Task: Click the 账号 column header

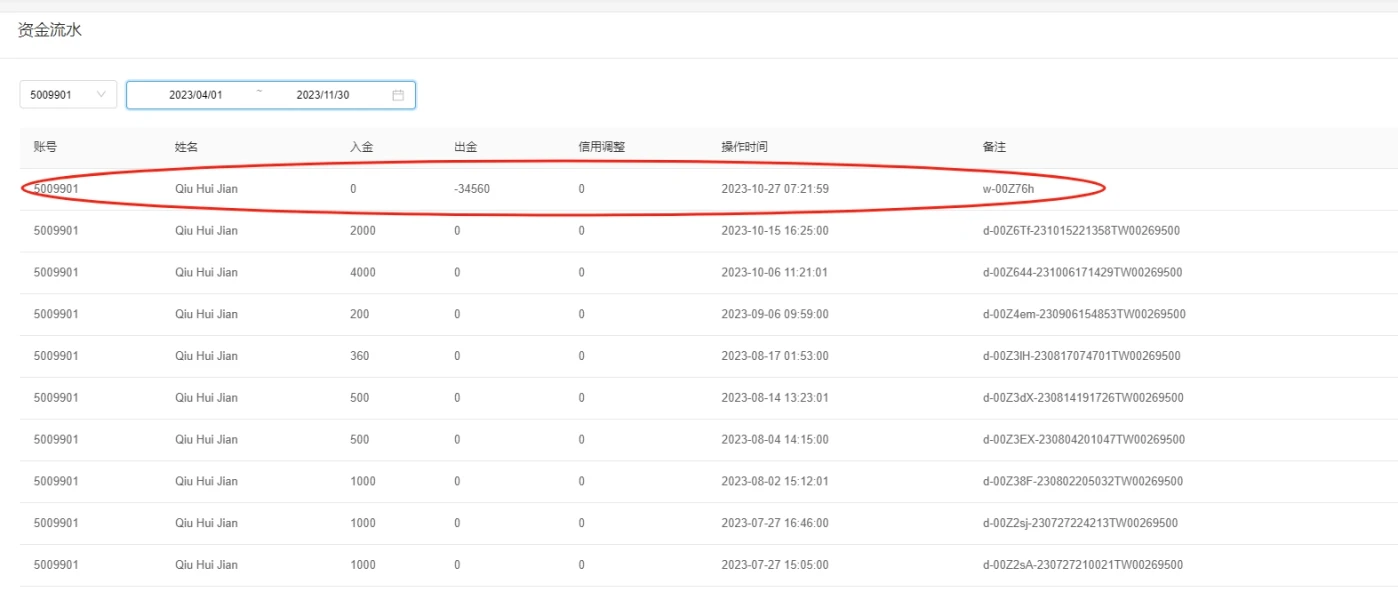Action: [45, 147]
